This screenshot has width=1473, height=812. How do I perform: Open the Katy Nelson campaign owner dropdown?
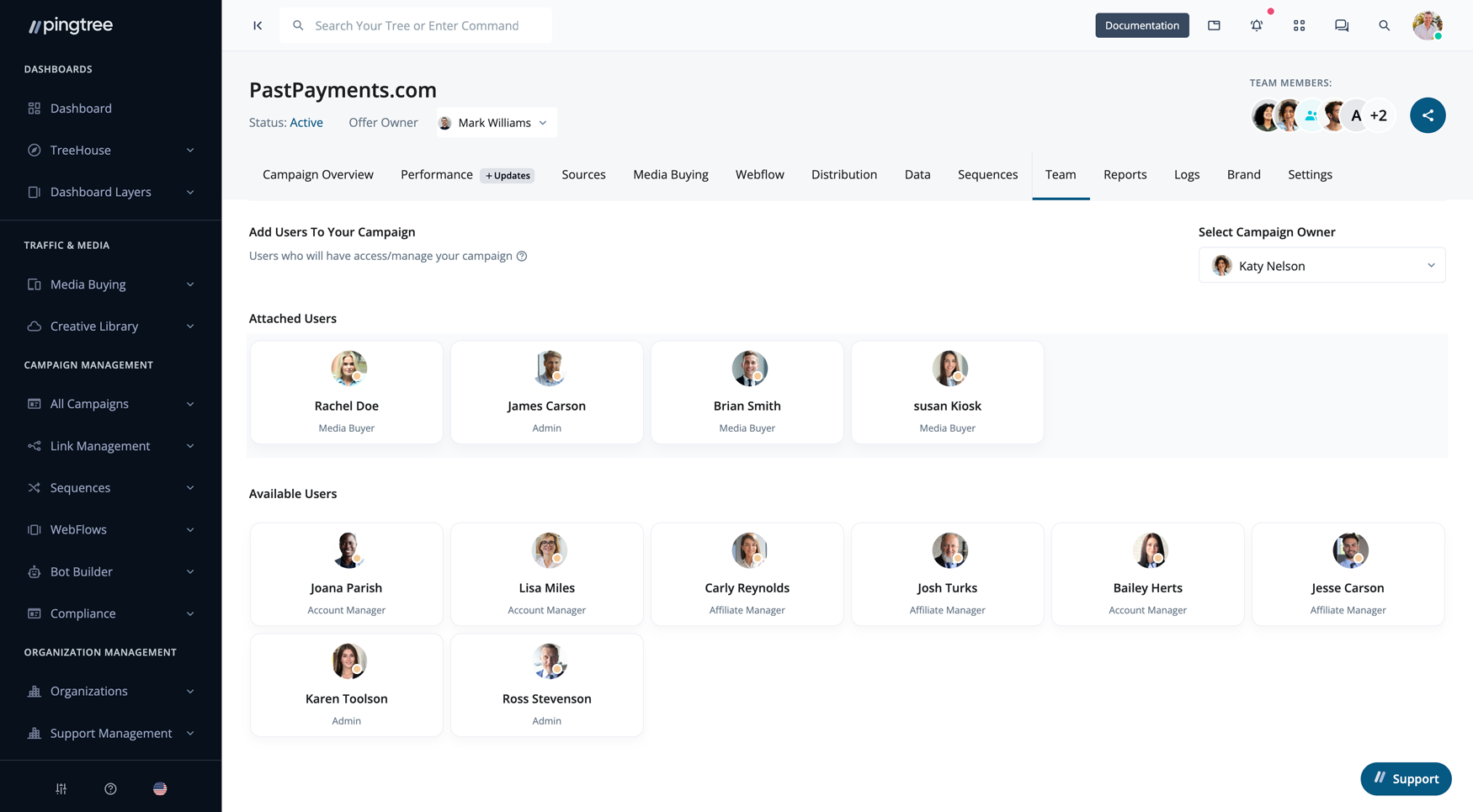click(1321, 265)
